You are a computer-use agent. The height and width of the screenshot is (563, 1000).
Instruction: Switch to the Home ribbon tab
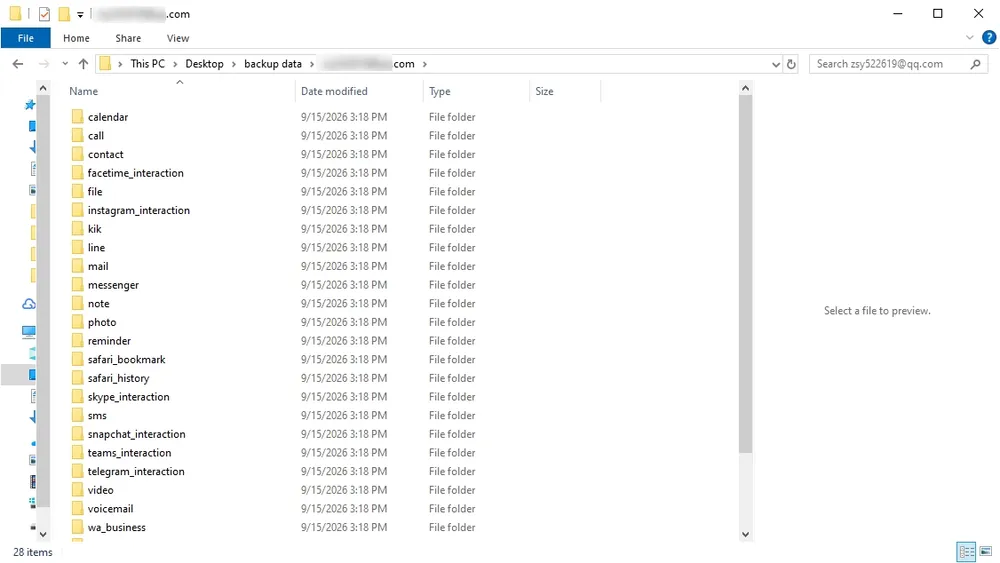[x=76, y=38]
